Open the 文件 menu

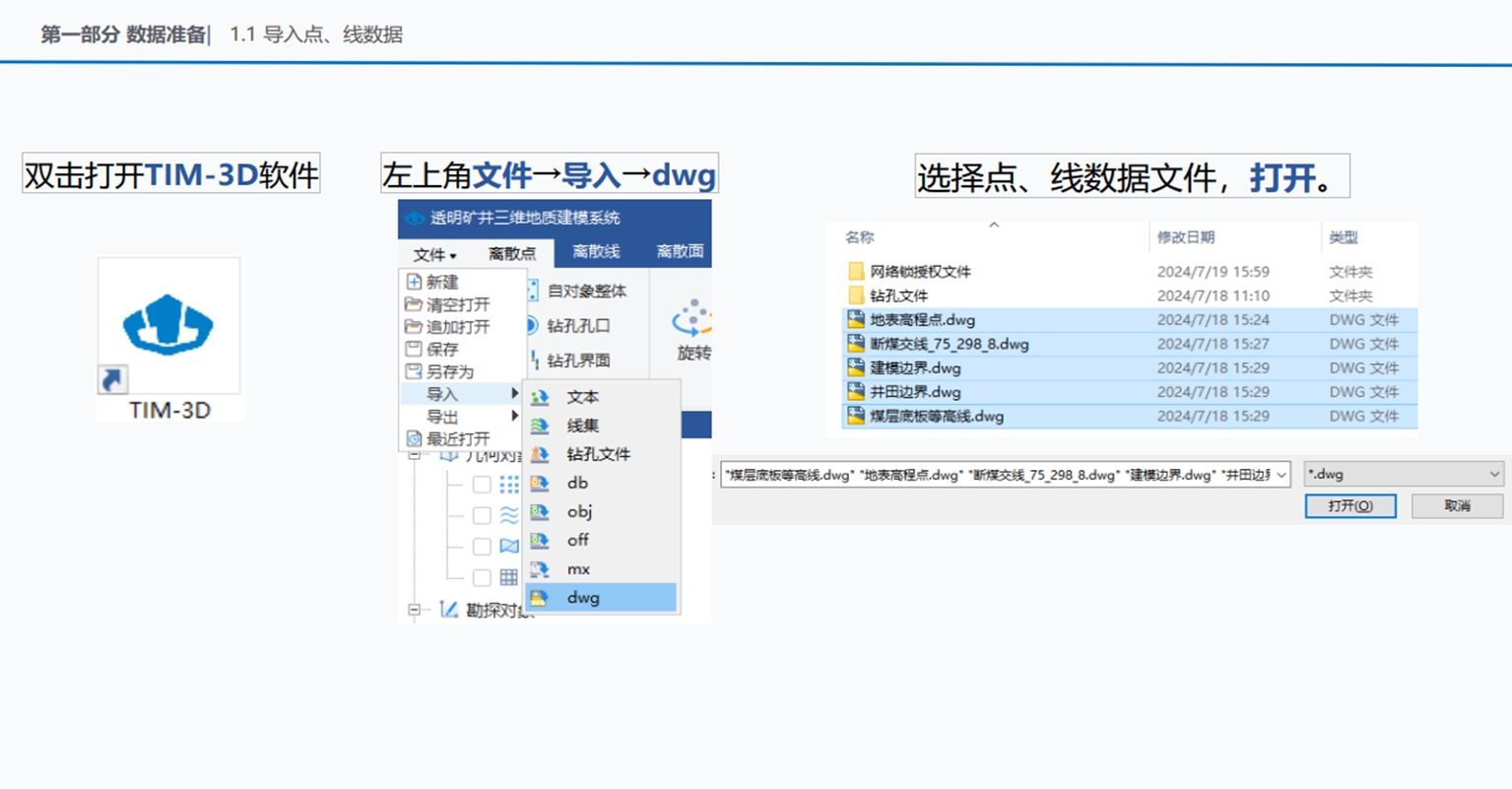[433, 254]
